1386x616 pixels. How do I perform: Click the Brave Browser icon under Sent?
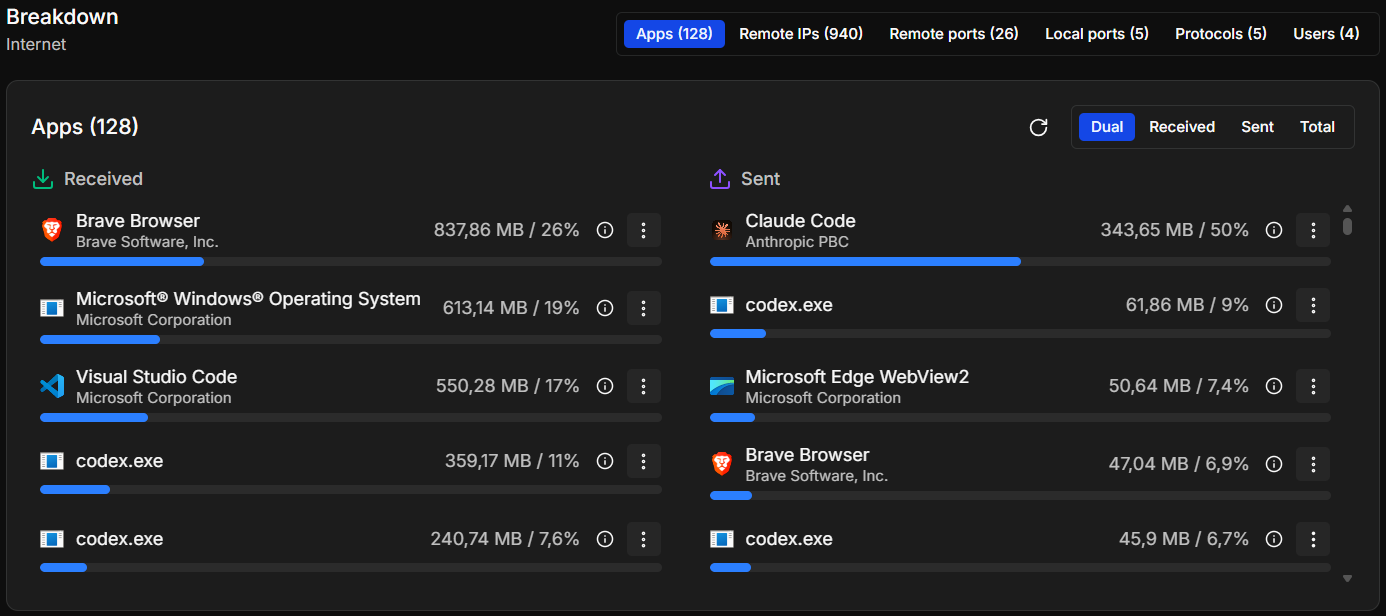(721, 464)
